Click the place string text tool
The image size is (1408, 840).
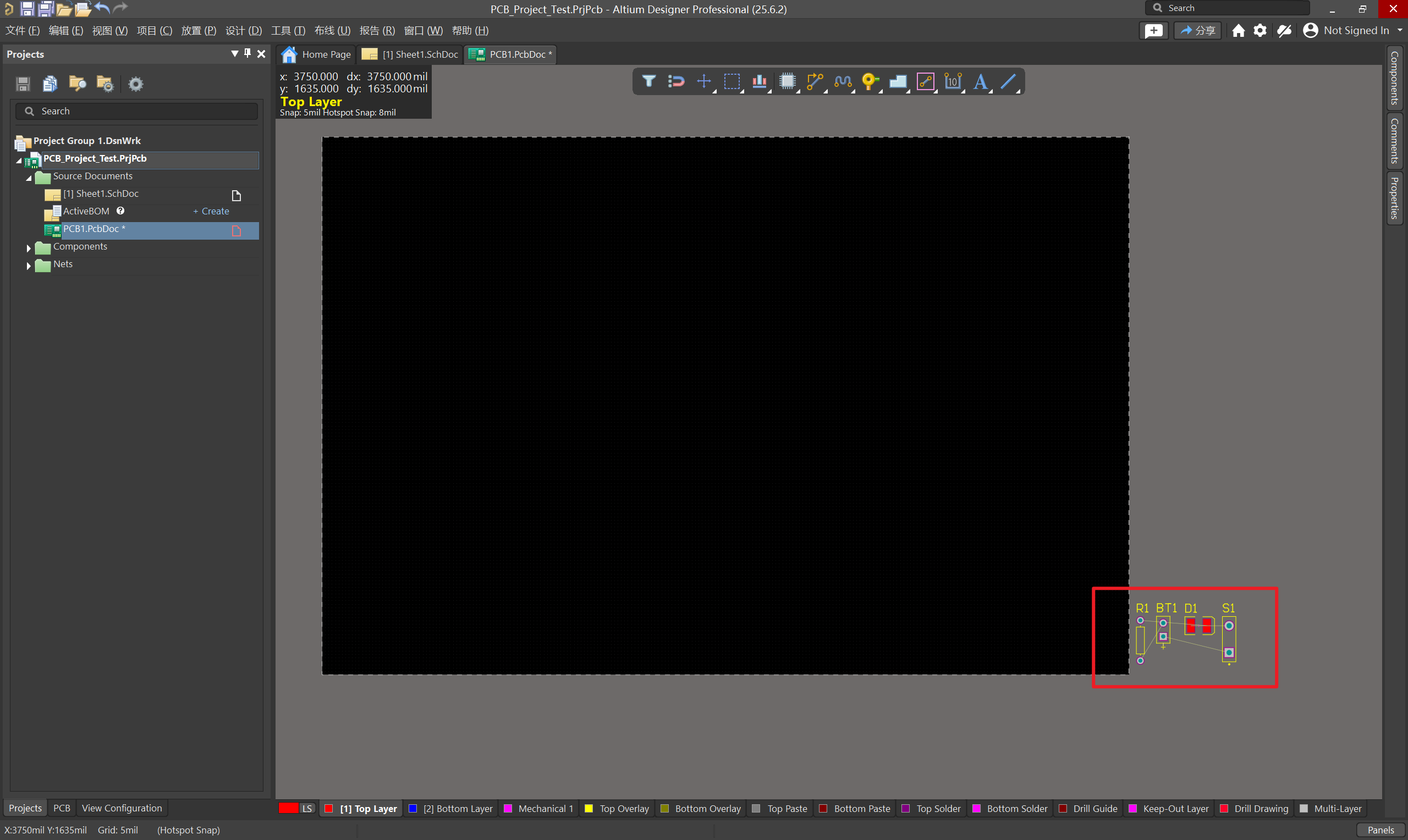pos(980,81)
